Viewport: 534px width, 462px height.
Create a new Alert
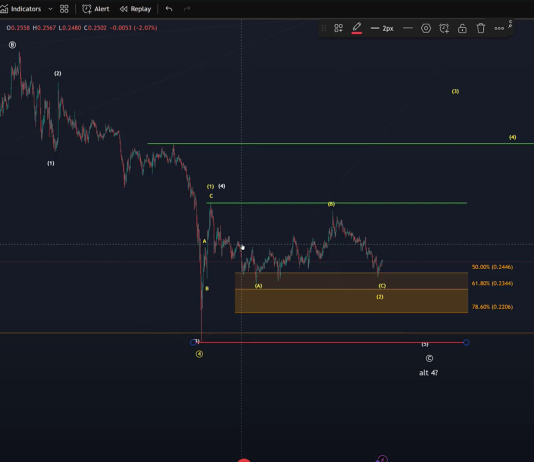point(96,9)
